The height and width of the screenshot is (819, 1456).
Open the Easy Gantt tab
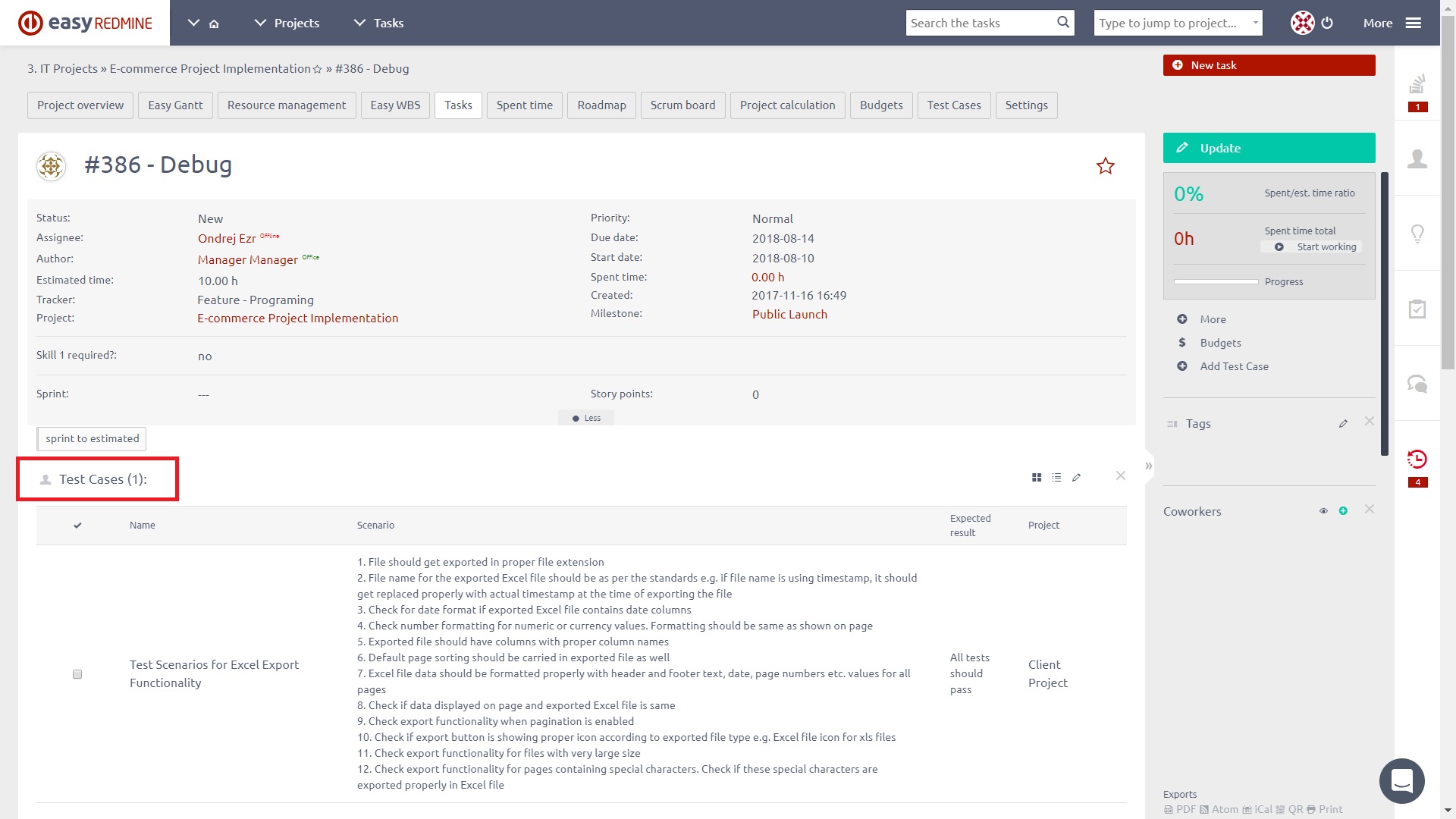(x=175, y=105)
